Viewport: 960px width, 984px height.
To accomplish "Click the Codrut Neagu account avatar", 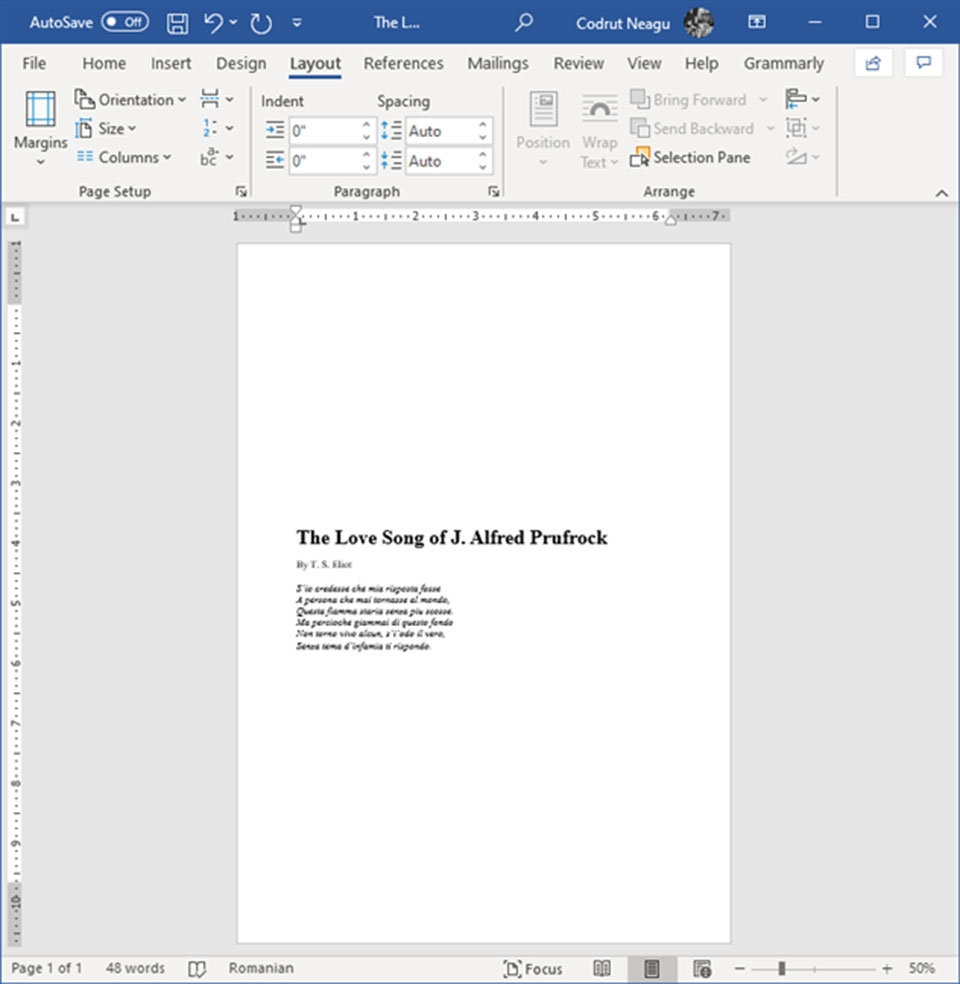I will point(698,23).
